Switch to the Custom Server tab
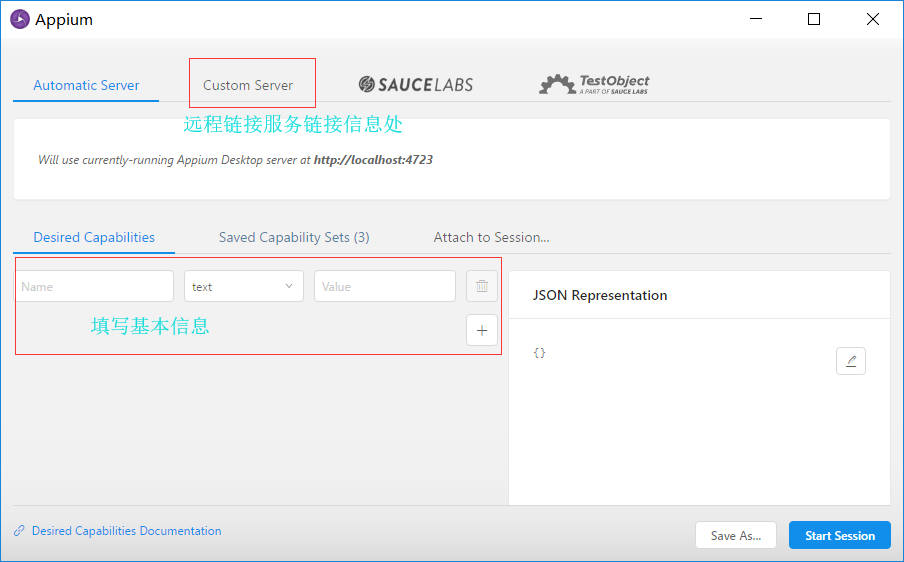Viewport: 904px width, 562px height. click(248, 85)
